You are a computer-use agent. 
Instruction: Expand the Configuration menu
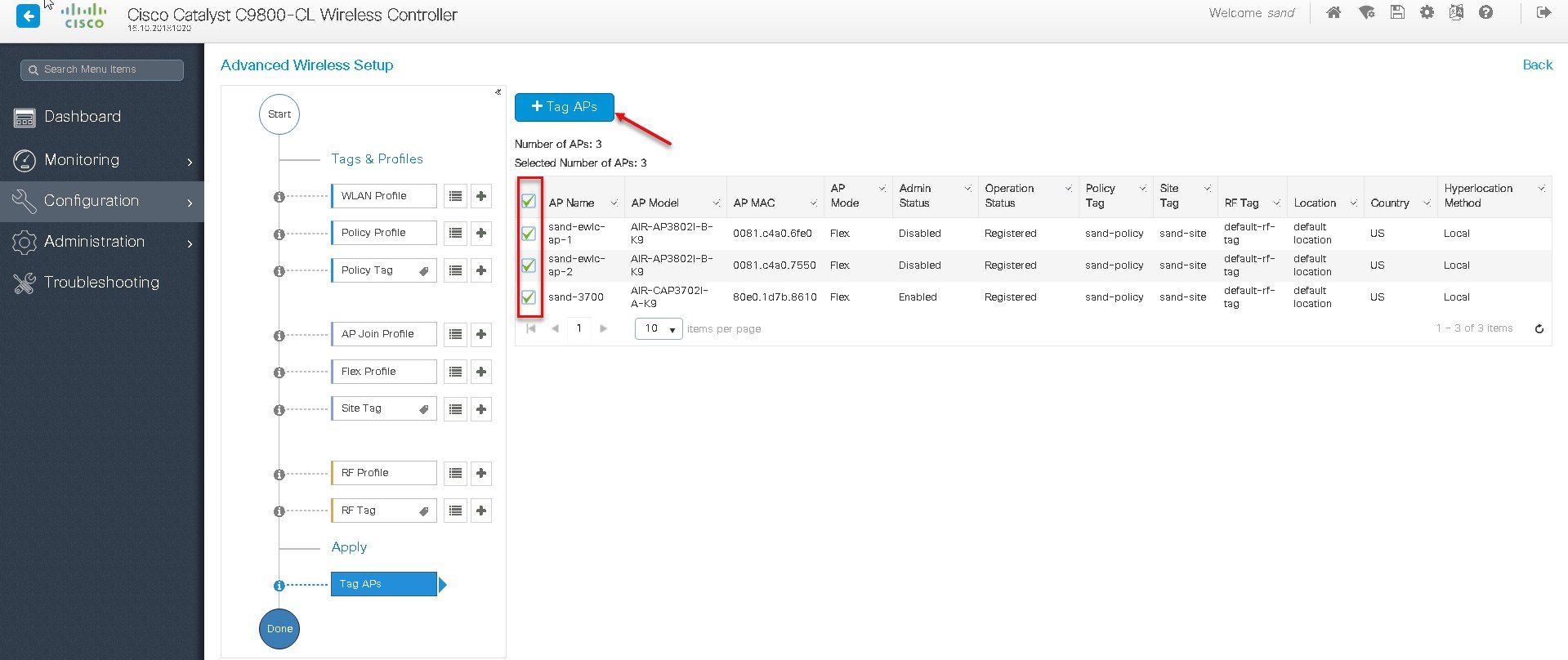(102, 201)
